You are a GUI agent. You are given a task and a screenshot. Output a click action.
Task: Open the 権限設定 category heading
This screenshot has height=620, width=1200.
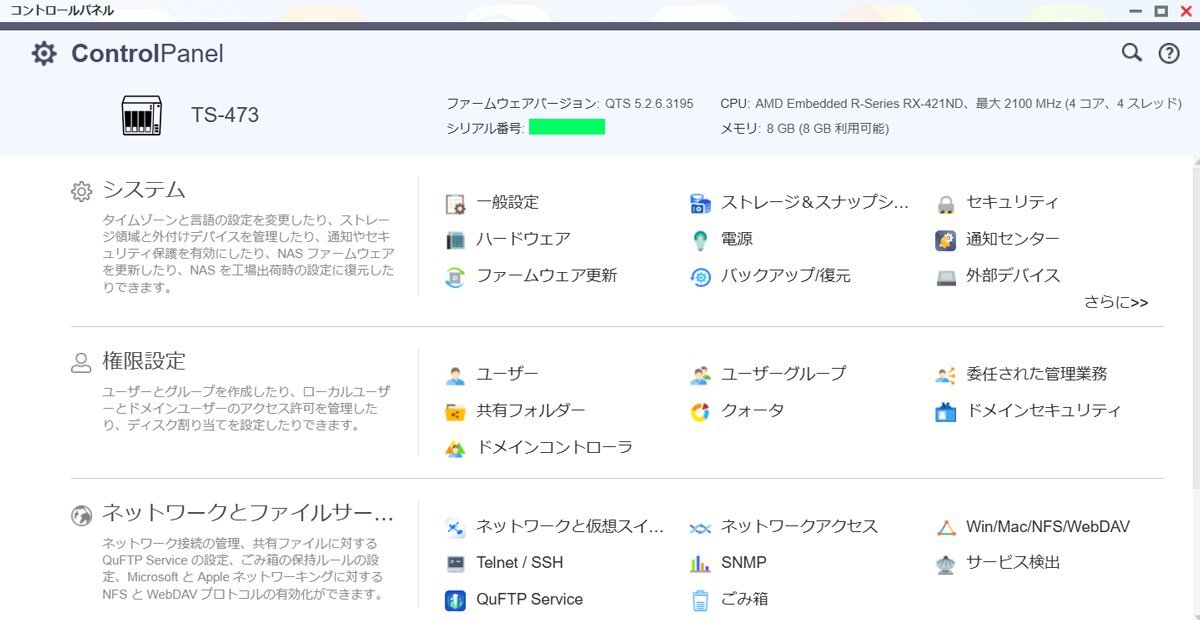coord(144,361)
